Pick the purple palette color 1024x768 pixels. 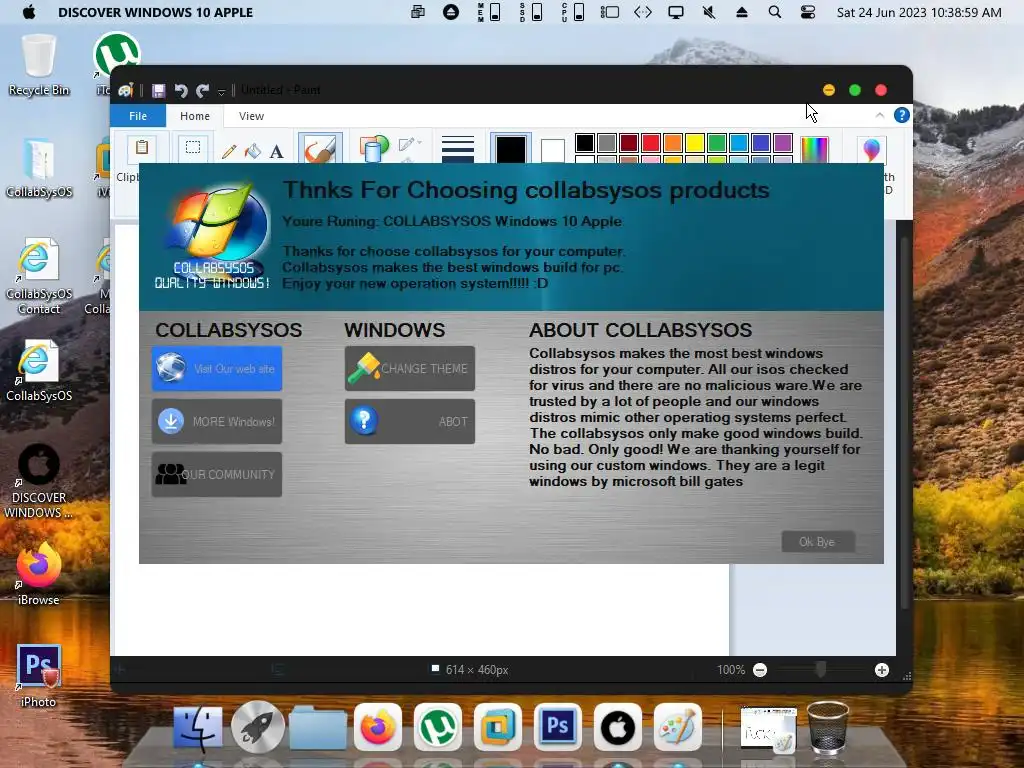(783, 142)
